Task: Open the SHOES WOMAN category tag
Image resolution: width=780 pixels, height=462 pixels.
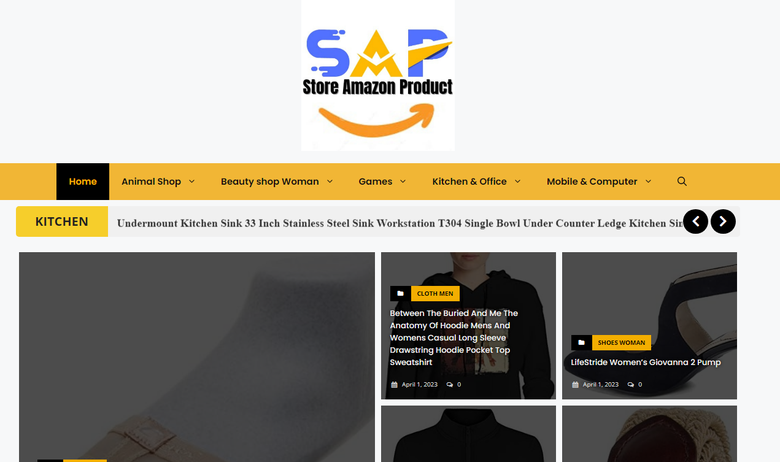Action: click(621, 342)
